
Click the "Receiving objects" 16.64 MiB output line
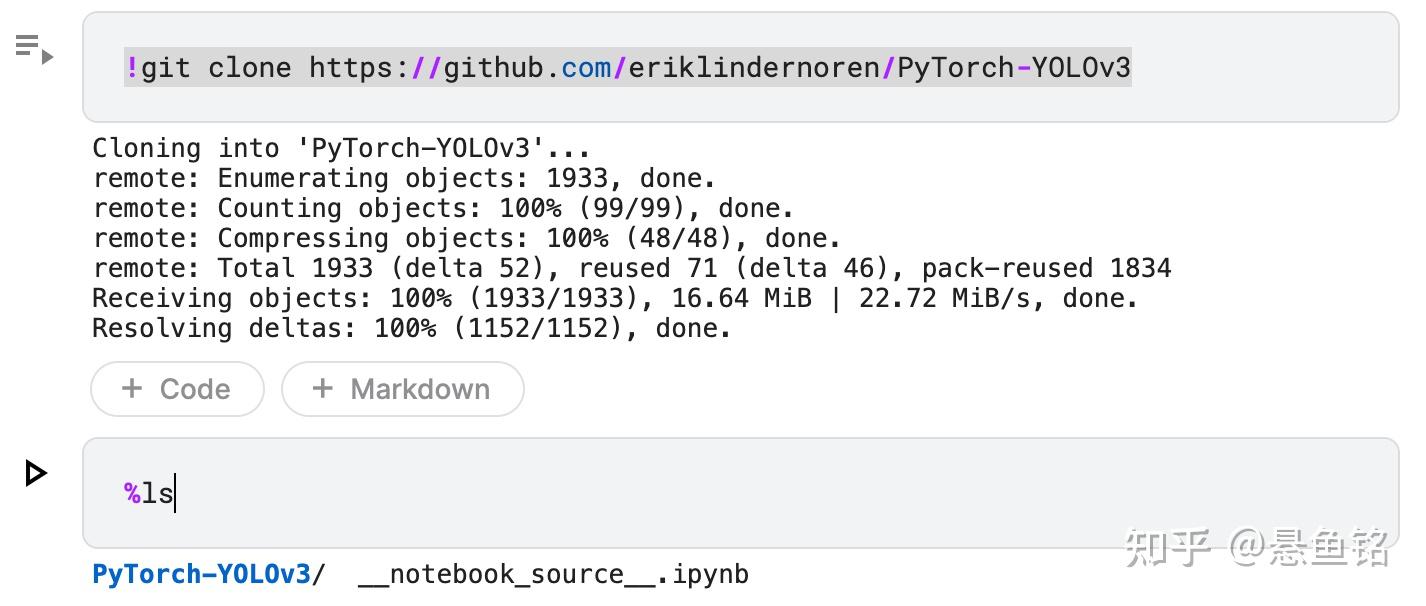[615, 298]
